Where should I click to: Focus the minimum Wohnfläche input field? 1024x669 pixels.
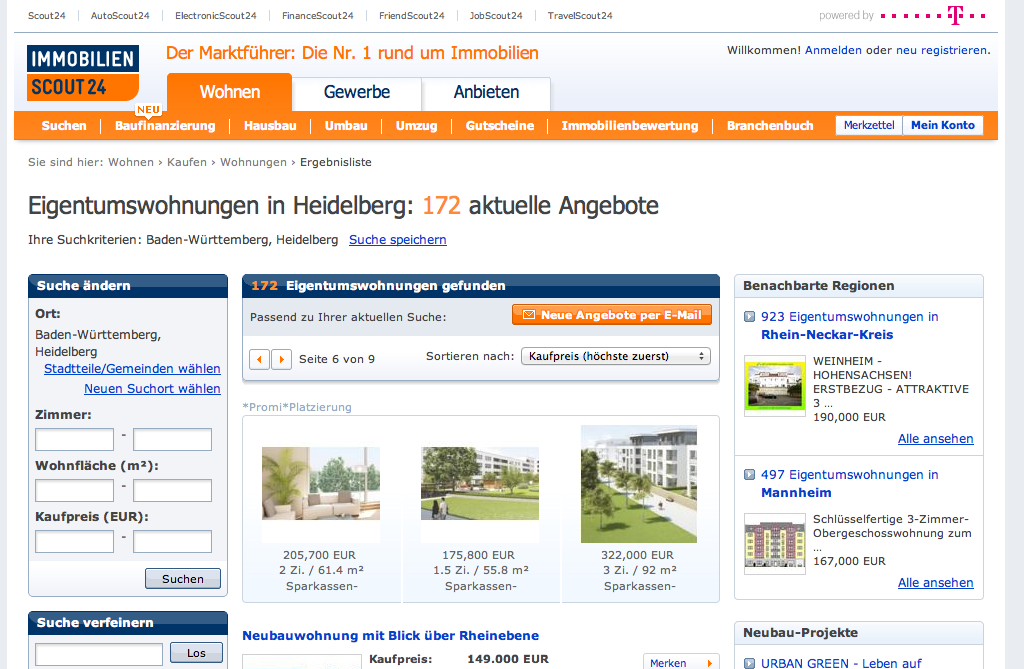[74, 491]
